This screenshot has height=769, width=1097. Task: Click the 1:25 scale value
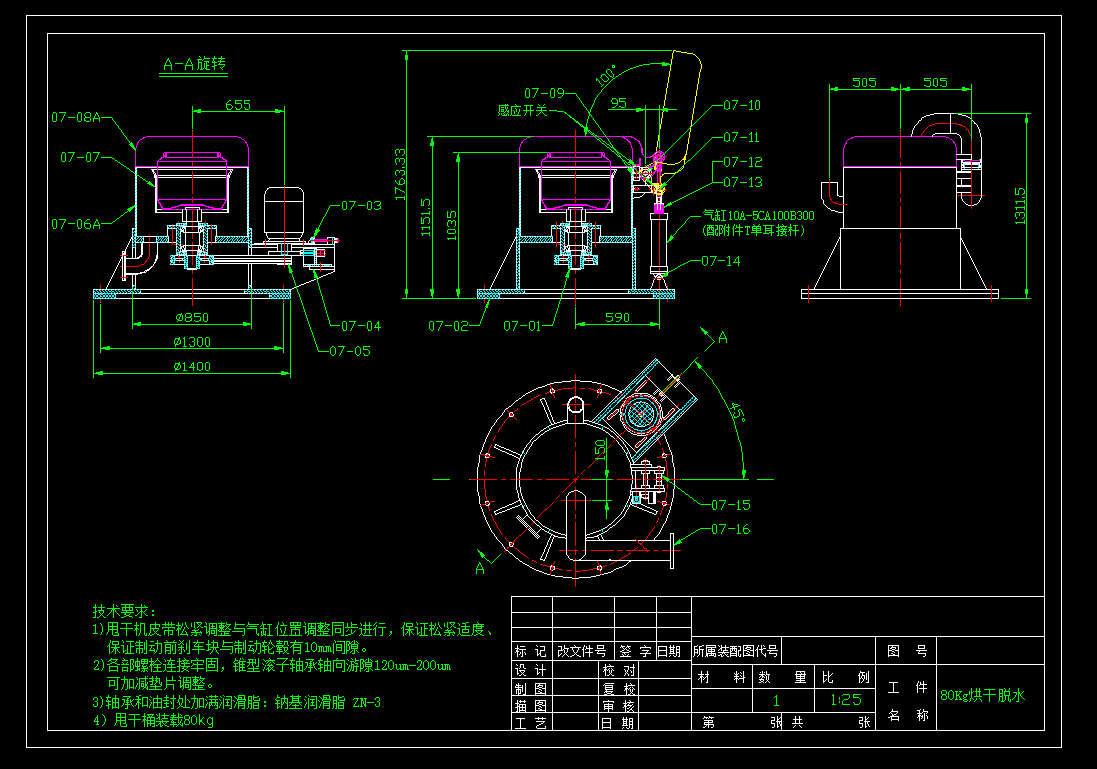click(846, 700)
